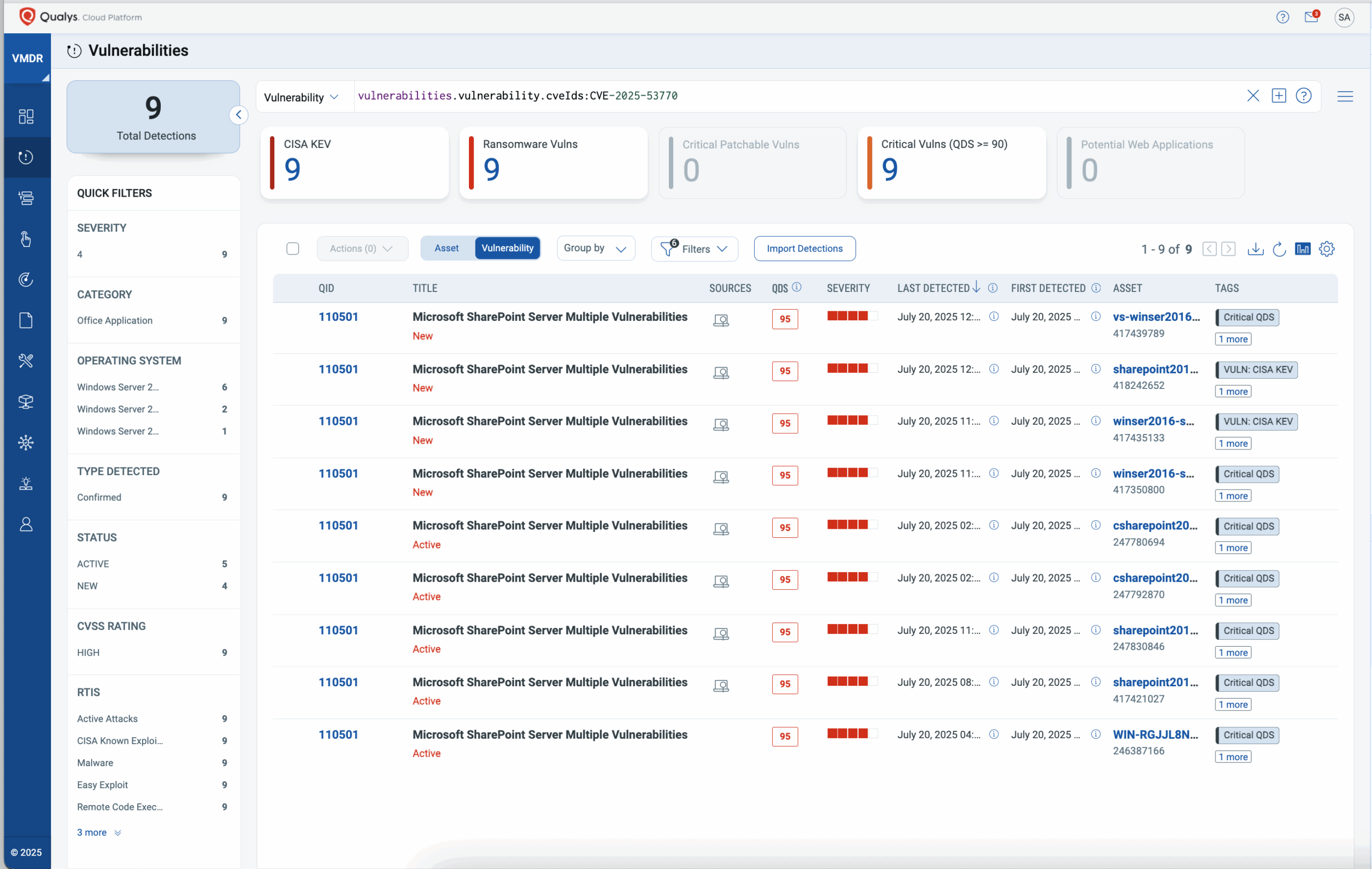
Task: Open the Actions (0) dropdown
Action: 362,249
